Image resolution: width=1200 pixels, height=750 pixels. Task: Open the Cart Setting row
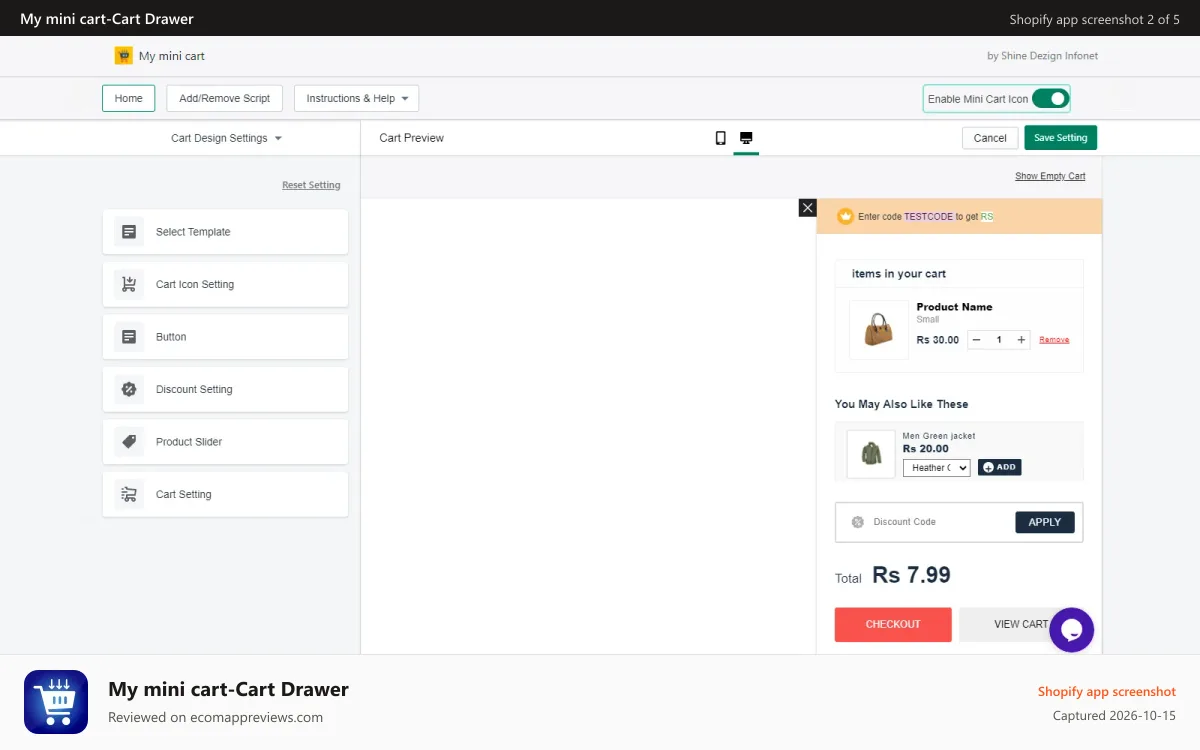225,494
